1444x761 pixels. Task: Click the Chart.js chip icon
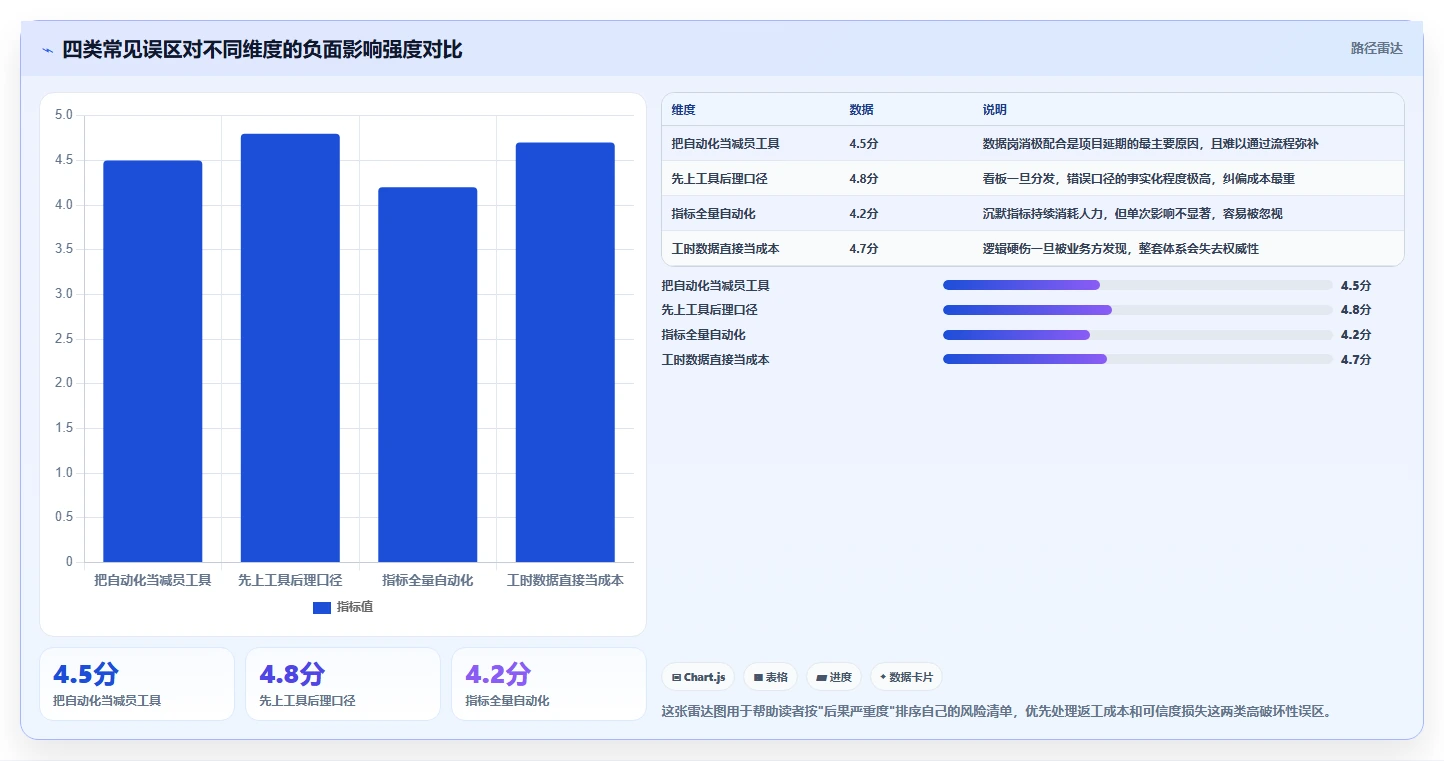tap(677, 677)
